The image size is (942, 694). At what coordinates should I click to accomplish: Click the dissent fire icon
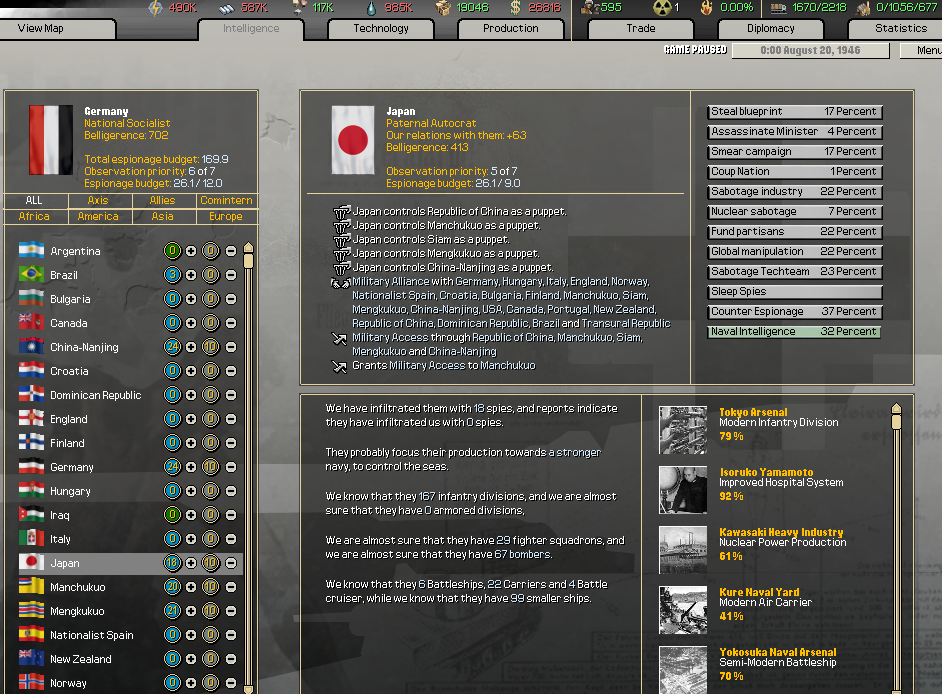[707, 8]
